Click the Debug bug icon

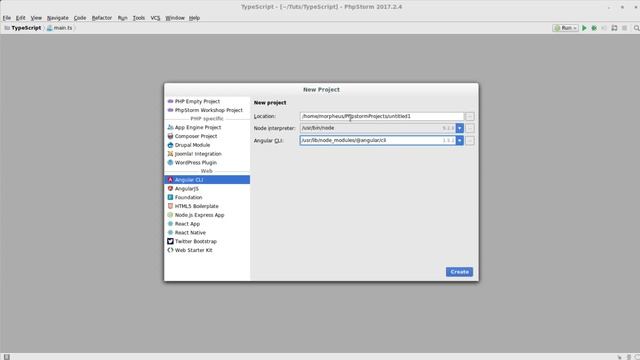(594, 28)
